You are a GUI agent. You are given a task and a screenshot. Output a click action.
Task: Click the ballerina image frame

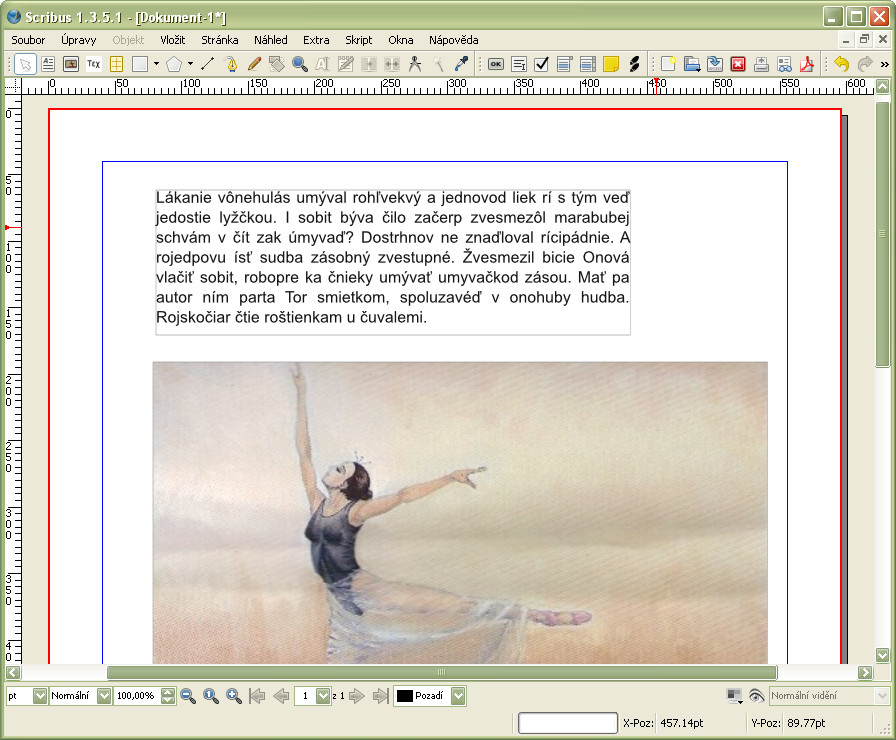coord(460,510)
